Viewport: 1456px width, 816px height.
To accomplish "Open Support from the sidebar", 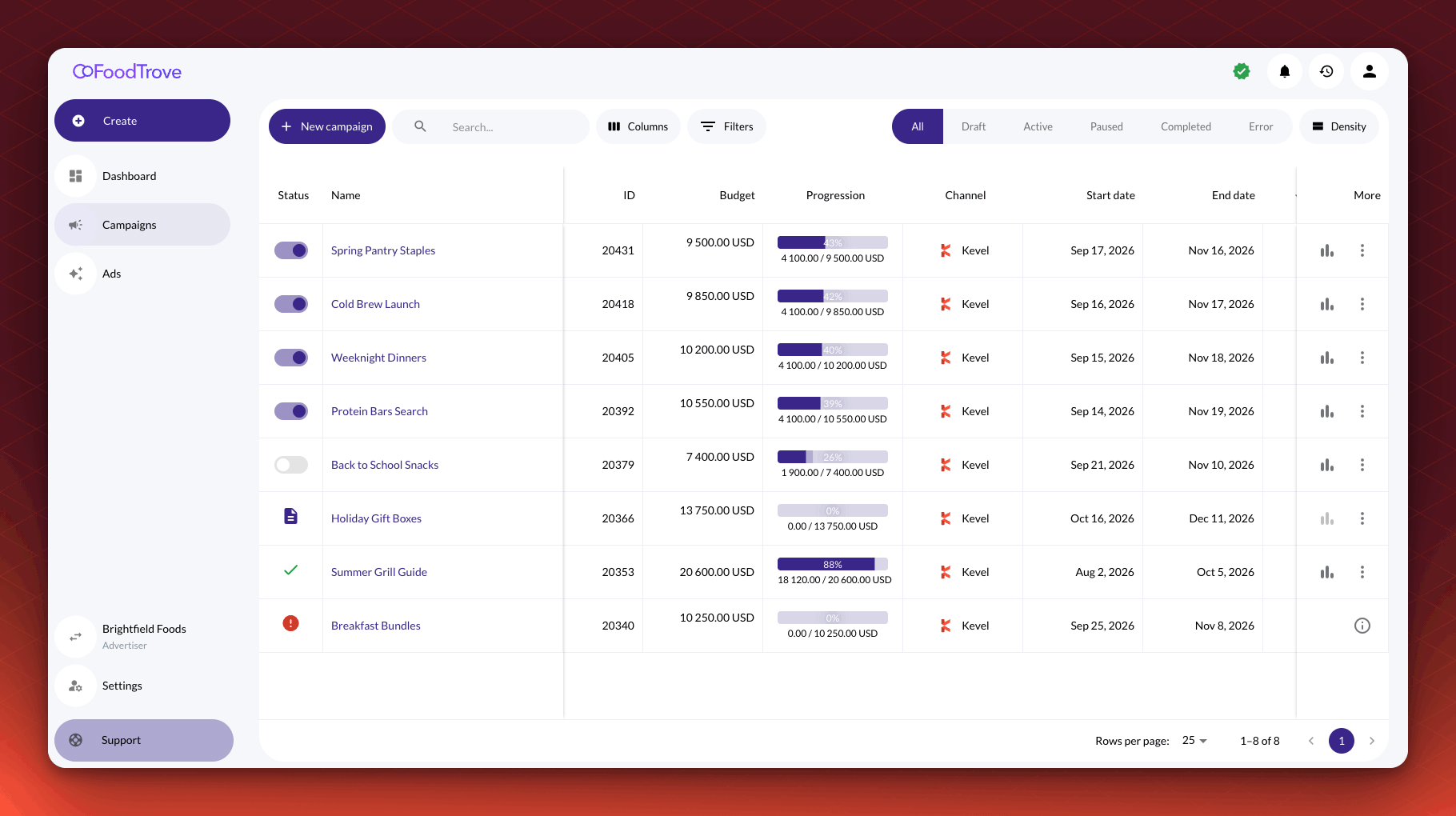I will (144, 740).
